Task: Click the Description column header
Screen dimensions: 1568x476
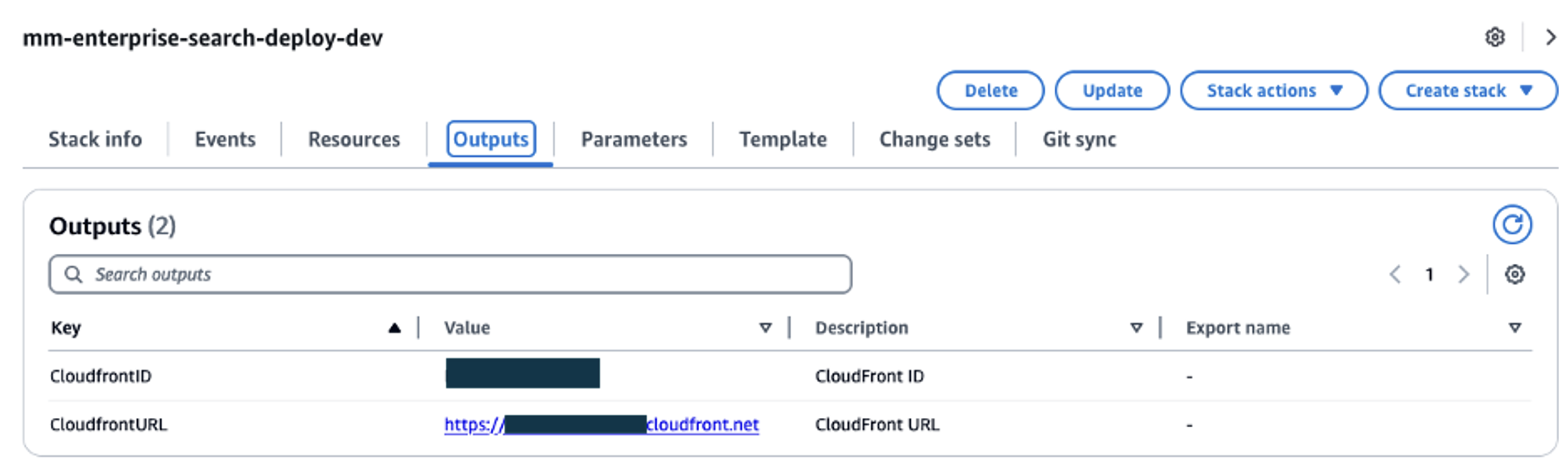Action: pyautogui.click(x=862, y=329)
